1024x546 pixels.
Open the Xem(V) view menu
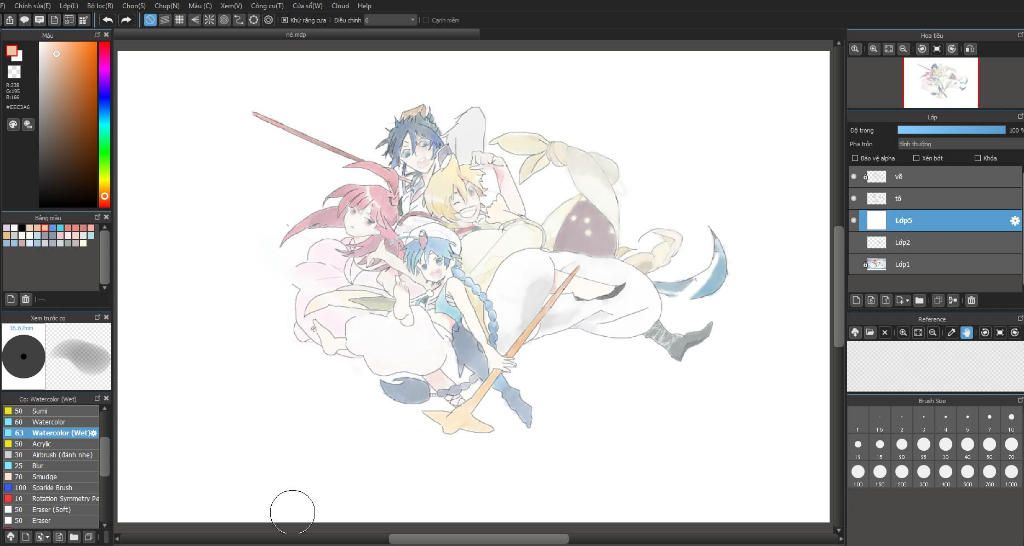pyautogui.click(x=231, y=6)
